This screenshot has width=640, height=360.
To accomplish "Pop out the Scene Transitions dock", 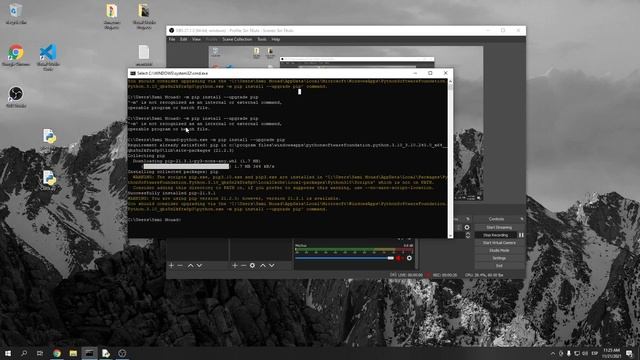I will pyautogui.click(x=468, y=219).
